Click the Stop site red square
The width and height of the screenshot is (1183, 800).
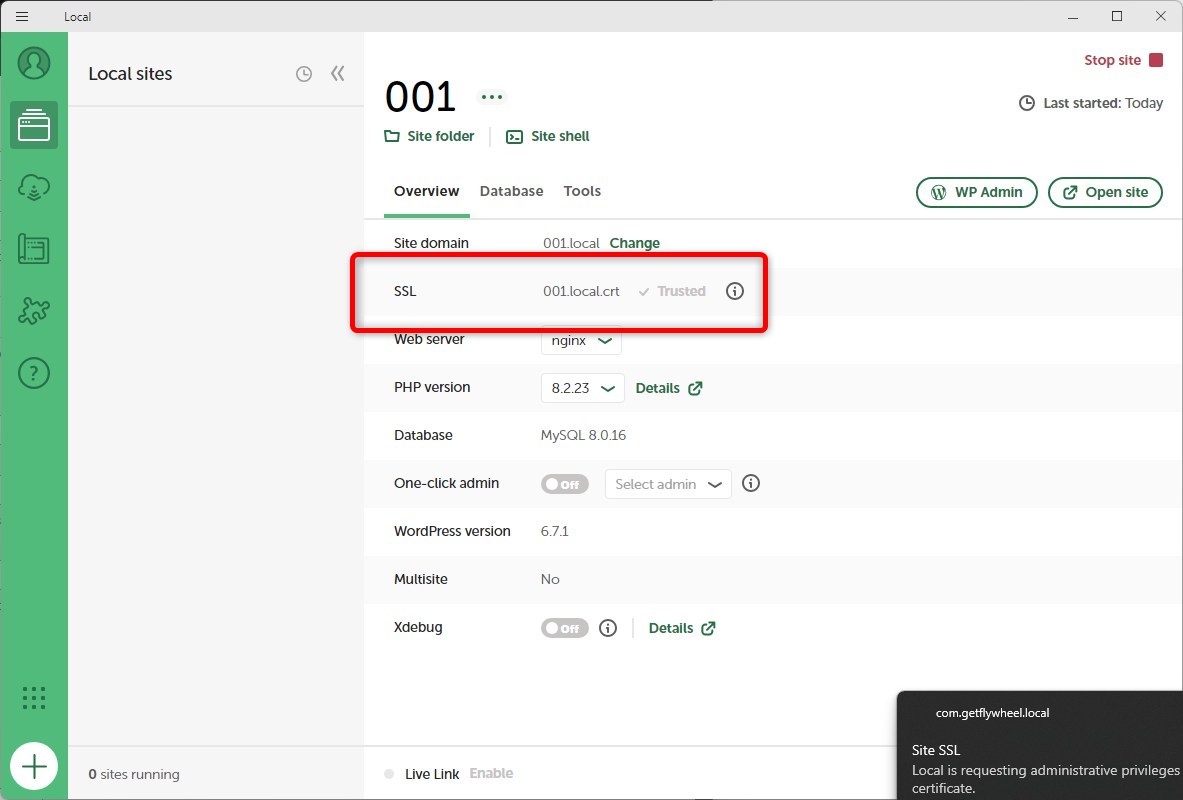(x=1156, y=60)
